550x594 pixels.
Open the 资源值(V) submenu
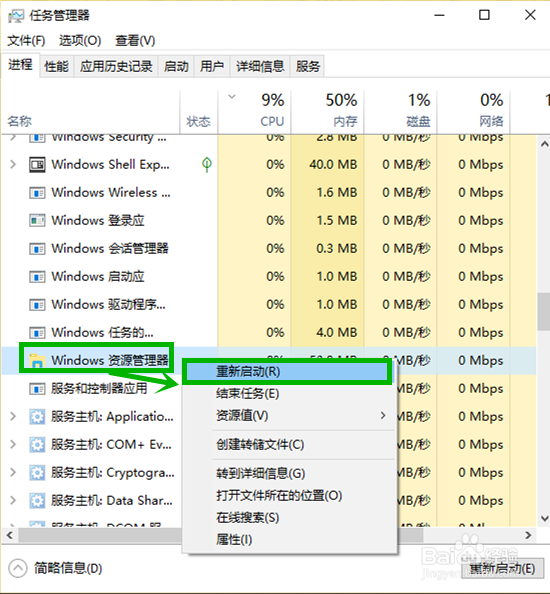pos(289,416)
